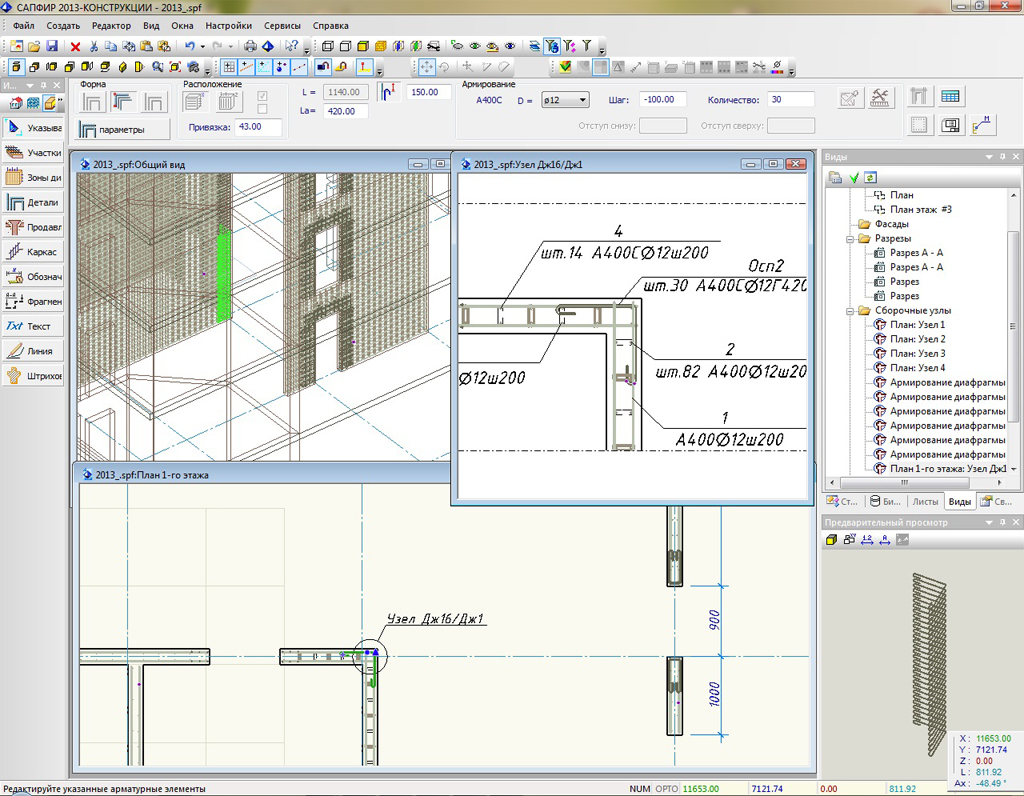The width and height of the screenshot is (1024, 796).
Task: Click the Шаг input field
Action: click(x=661, y=100)
